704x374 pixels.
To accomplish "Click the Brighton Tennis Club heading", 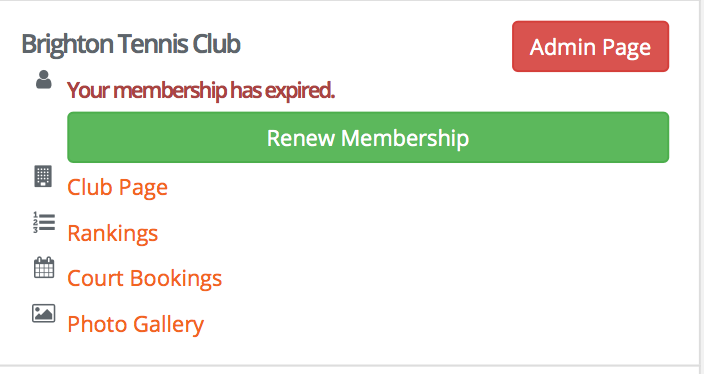I will coord(131,44).
